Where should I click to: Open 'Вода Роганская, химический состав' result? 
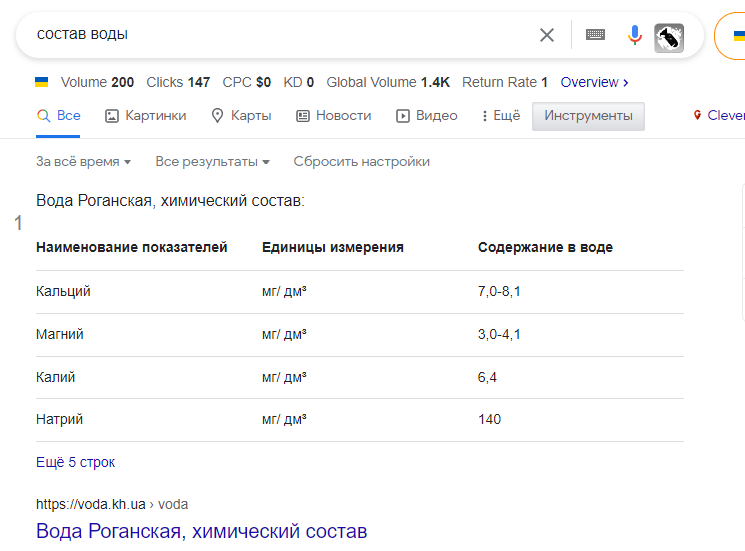click(201, 531)
